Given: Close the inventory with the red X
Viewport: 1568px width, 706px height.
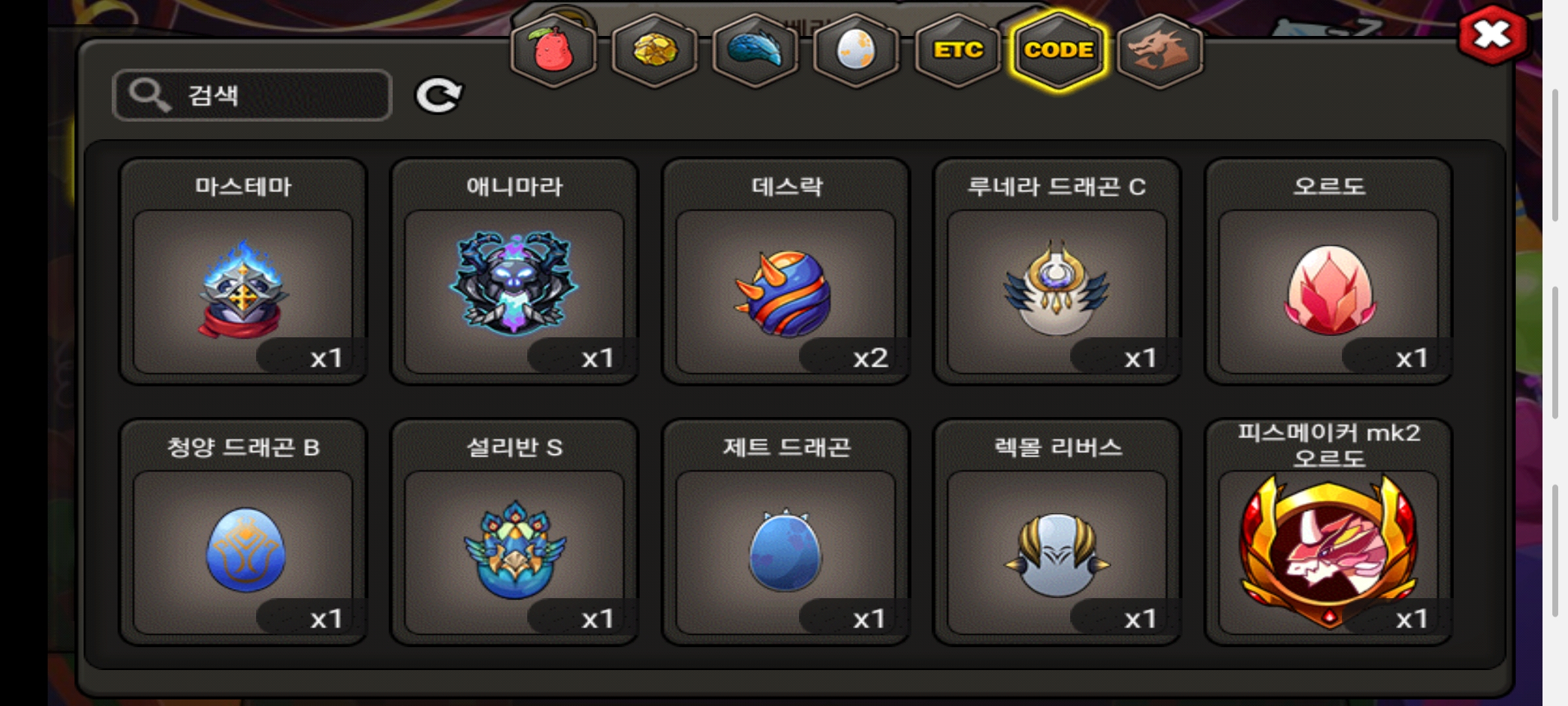Looking at the screenshot, I should click(x=1493, y=35).
